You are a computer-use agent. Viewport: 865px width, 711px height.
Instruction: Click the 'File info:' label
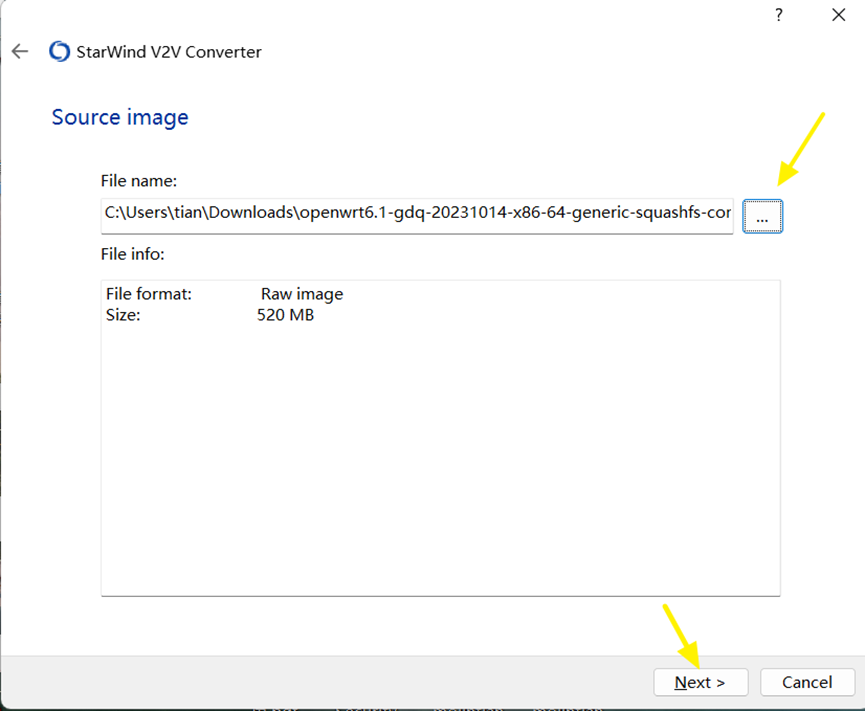point(132,254)
